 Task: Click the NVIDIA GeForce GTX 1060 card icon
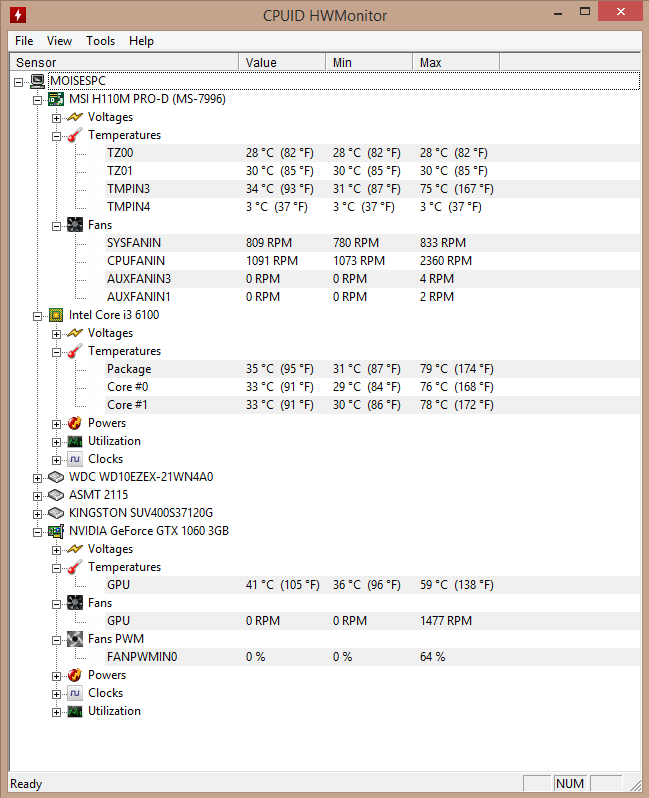[x=56, y=531]
